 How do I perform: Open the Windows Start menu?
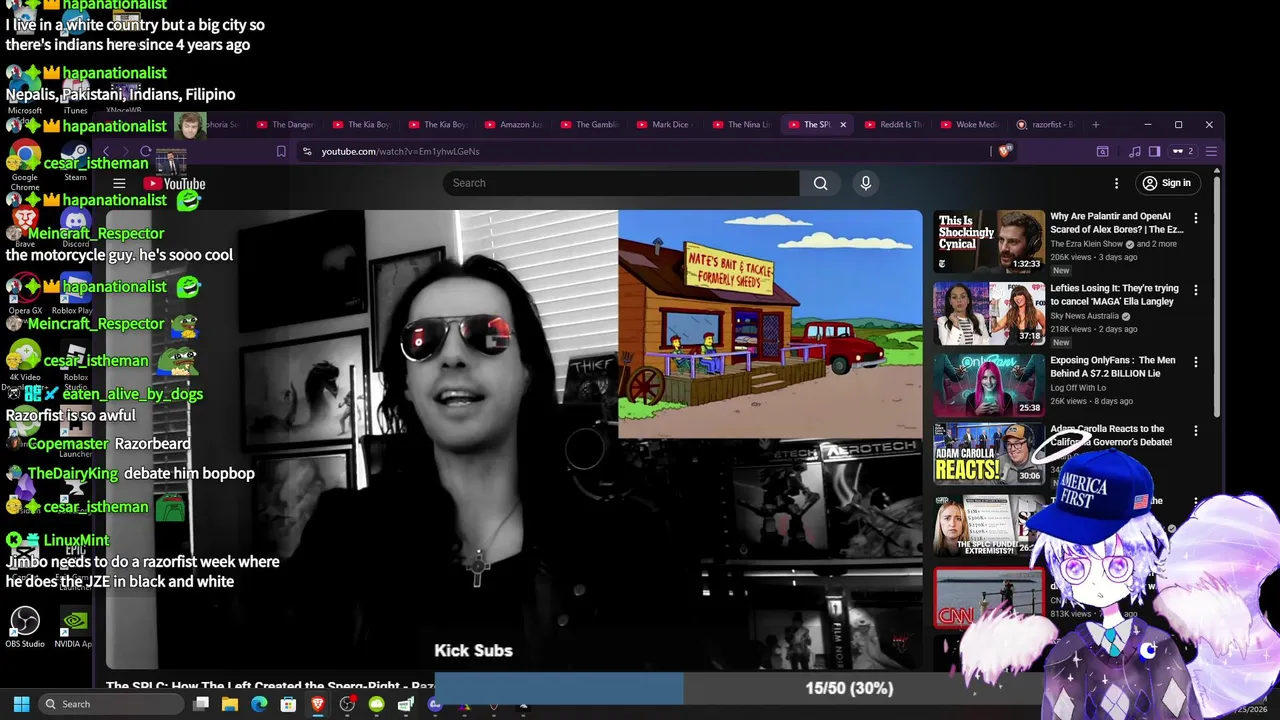[x=22, y=704]
